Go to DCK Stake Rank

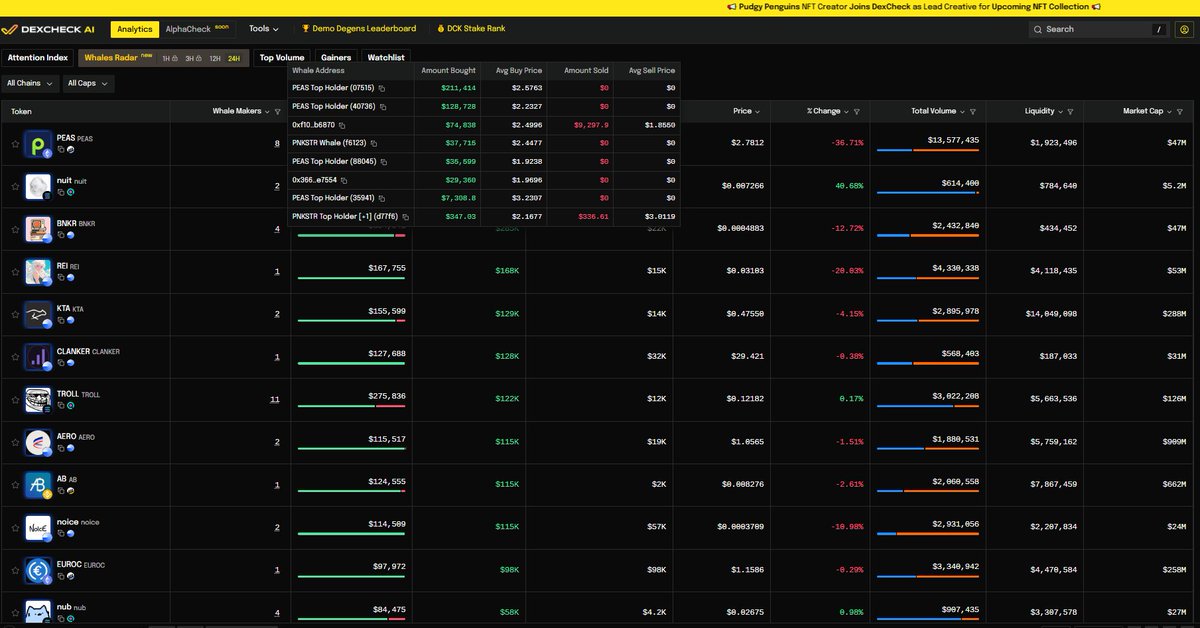469,29
